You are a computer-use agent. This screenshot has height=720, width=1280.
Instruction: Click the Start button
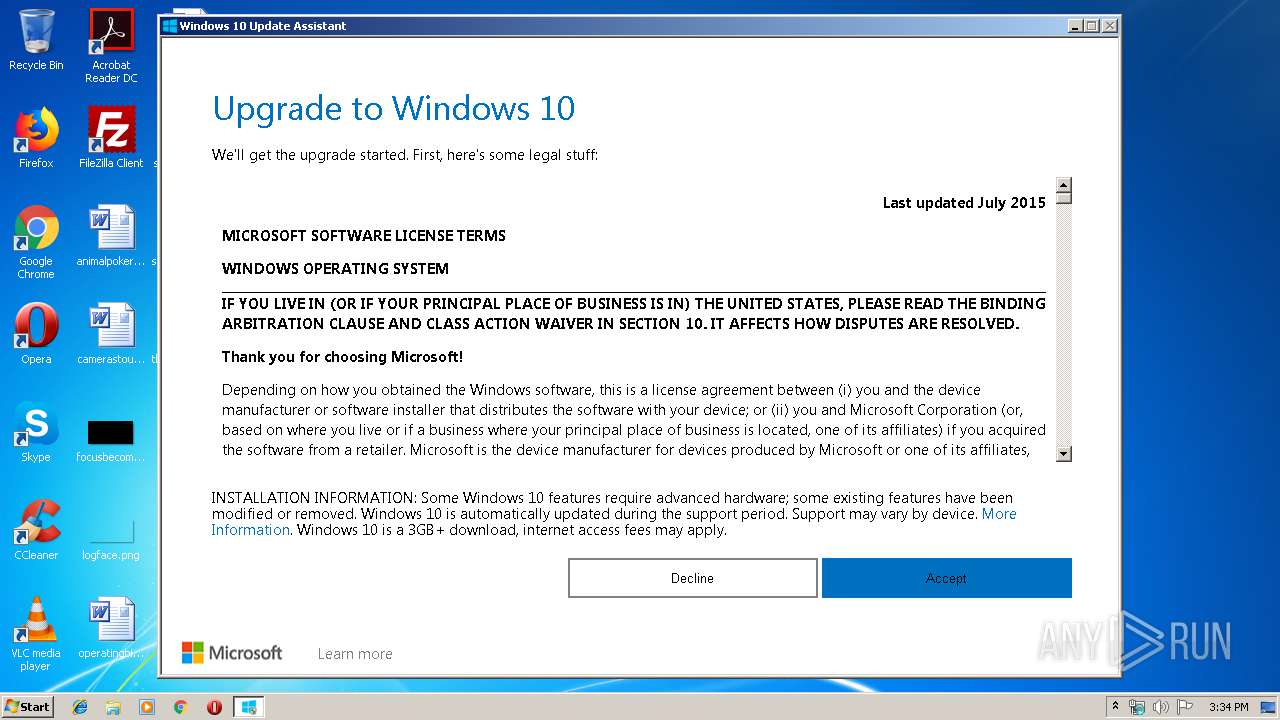click(28, 707)
